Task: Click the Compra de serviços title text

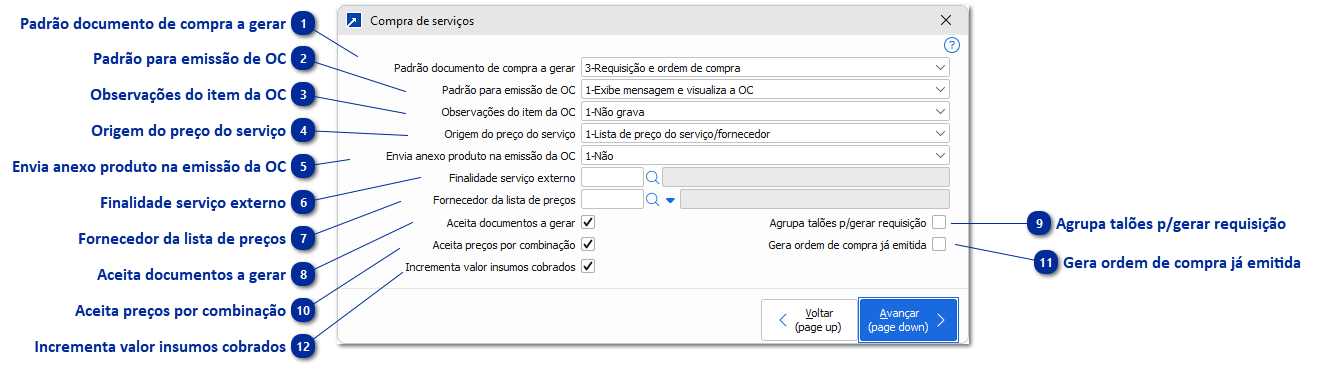Action: (x=422, y=20)
